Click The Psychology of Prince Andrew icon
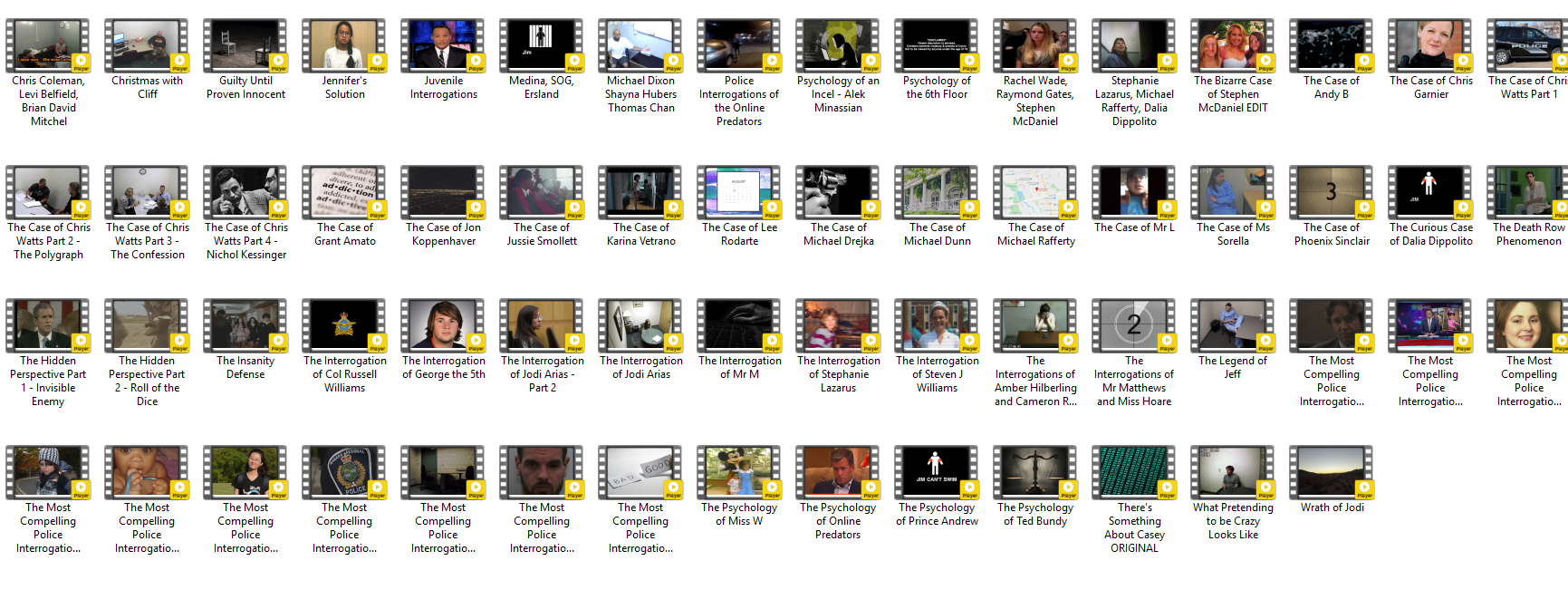 click(937, 472)
